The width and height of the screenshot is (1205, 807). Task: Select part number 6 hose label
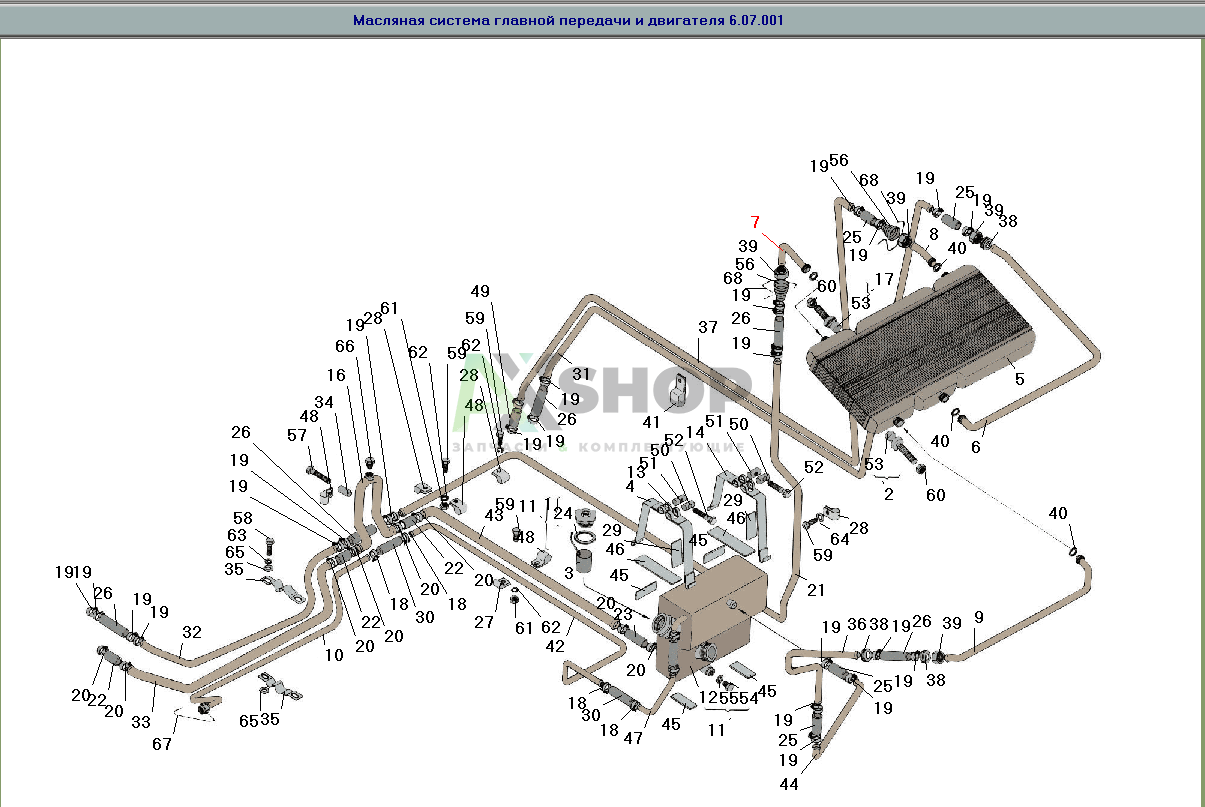[x=976, y=446]
